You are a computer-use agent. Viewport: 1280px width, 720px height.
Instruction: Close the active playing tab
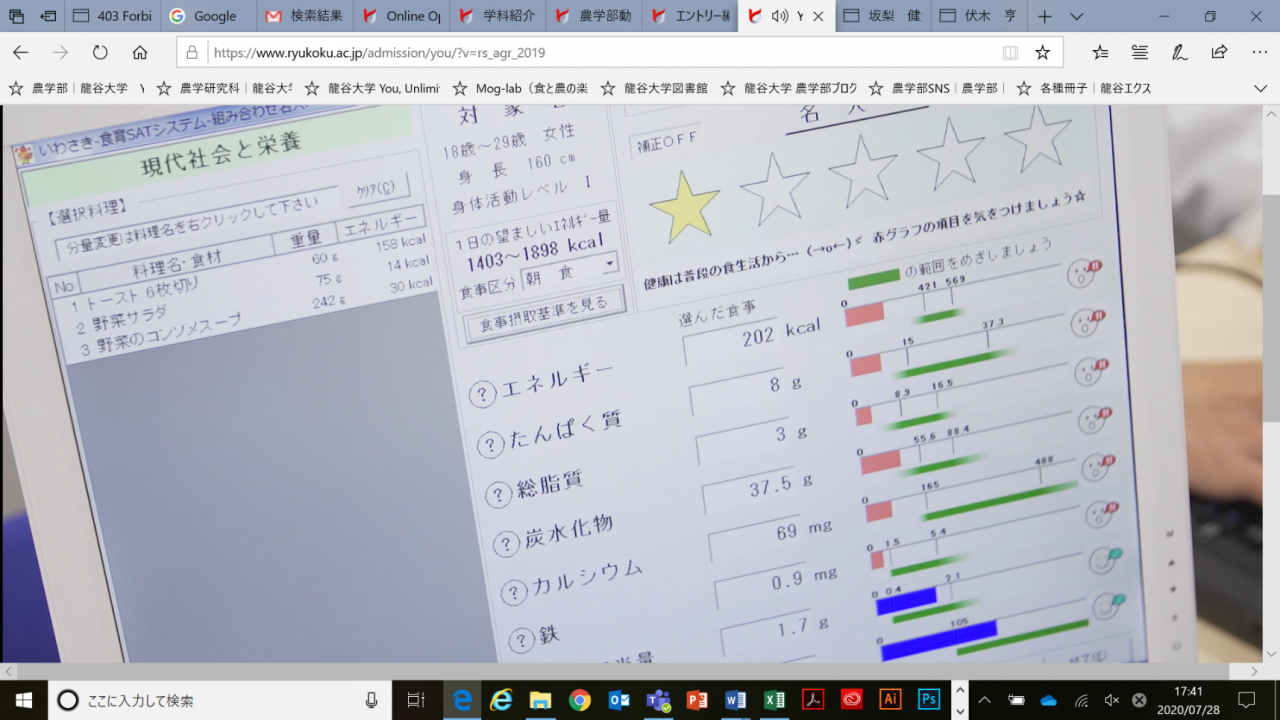(819, 16)
